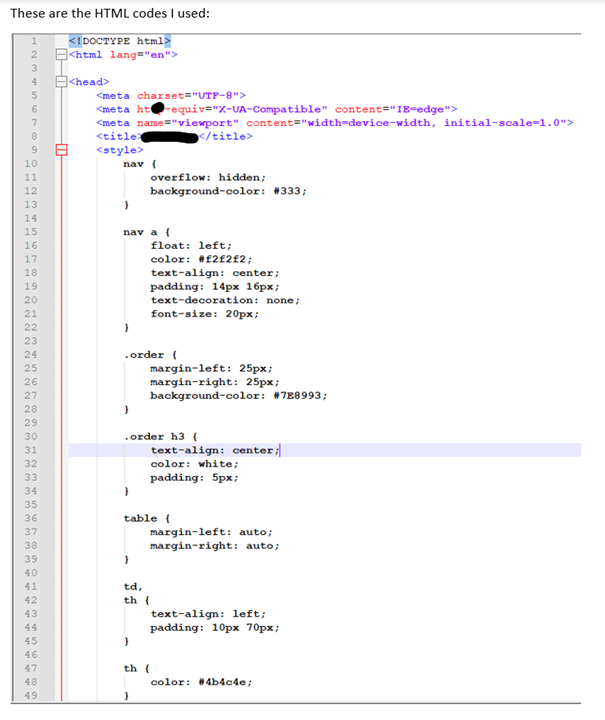This screenshot has width=605, height=720.
Task: Click the .order selector on line 24
Action: click(x=150, y=355)
